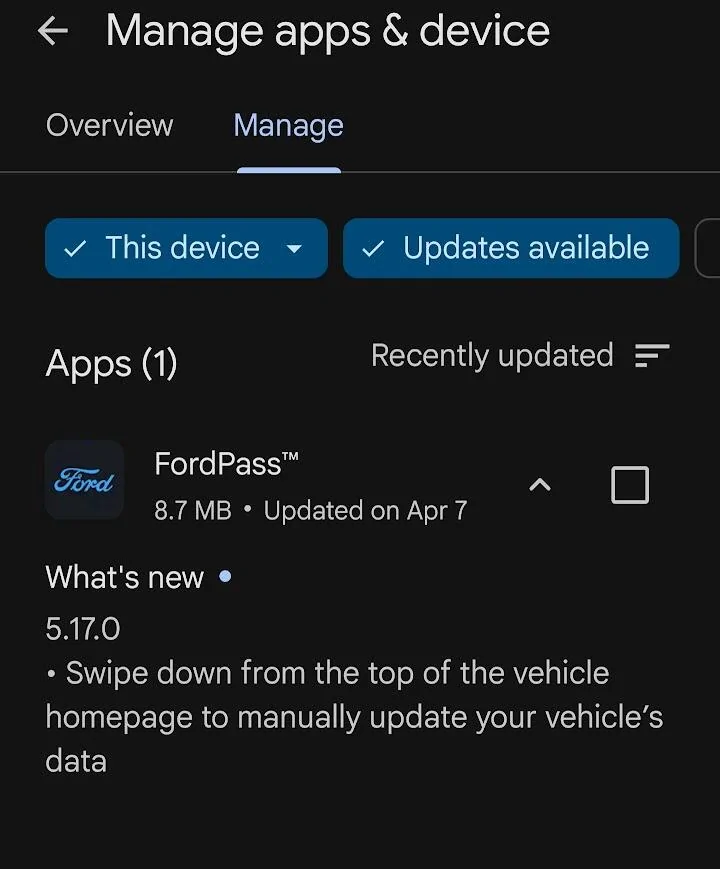Select the Manage tab
This screenshot has height=869, width=720.
pyautogui.click(x=288, y=125)
